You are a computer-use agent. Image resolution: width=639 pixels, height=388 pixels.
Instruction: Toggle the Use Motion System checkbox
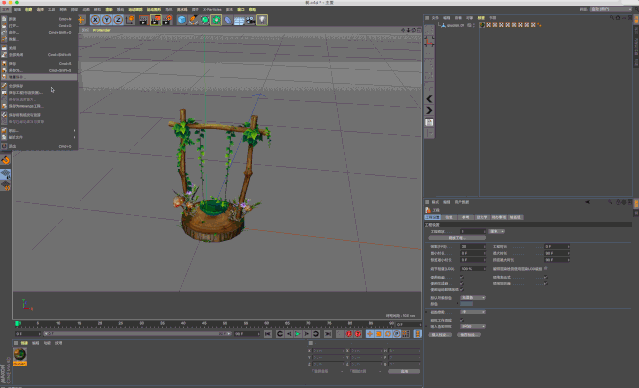coord(462,289)
